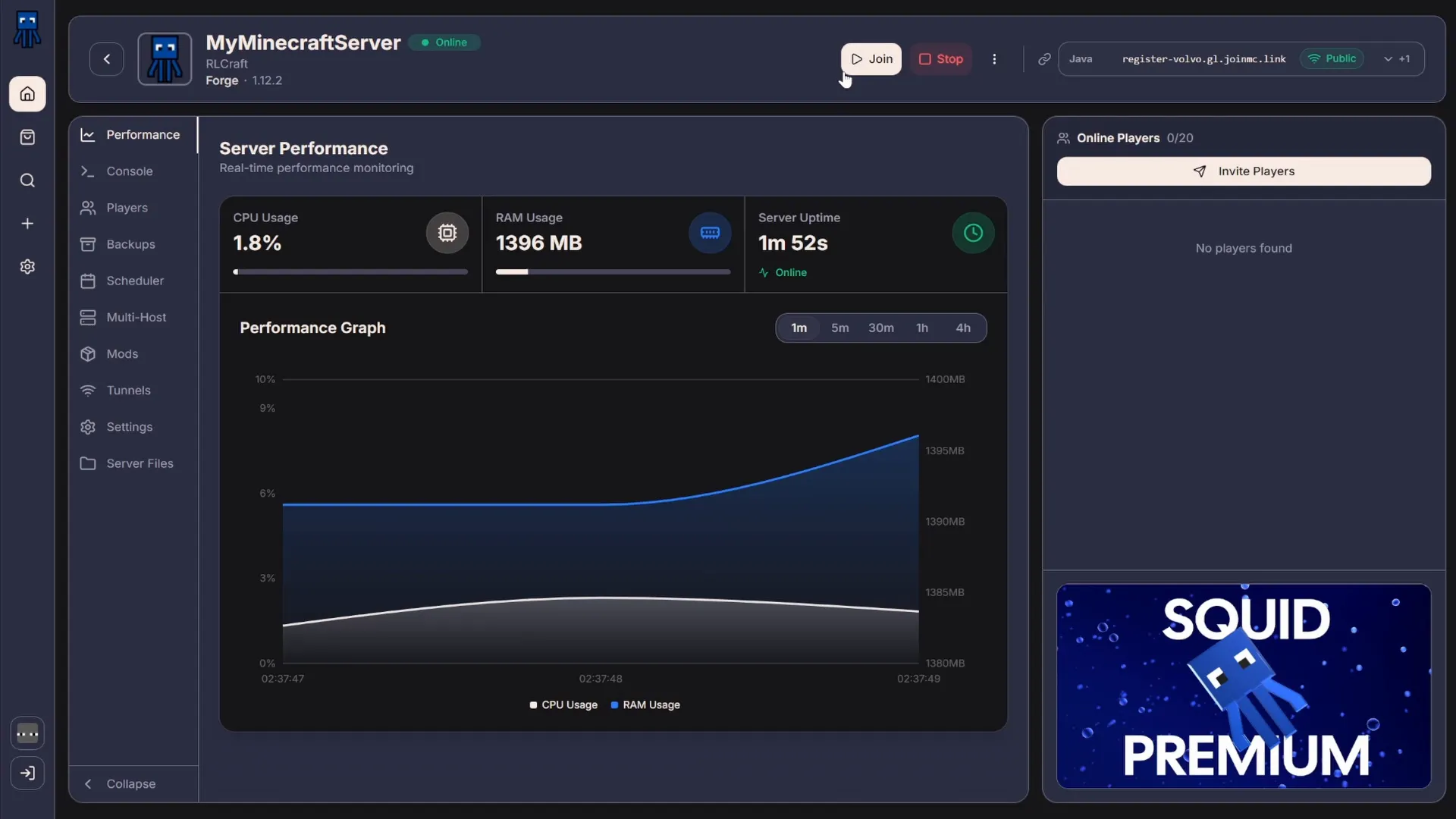1456x819 pixels.
Task: Open the shop bag icon in left rail
Action: (27, 137)
